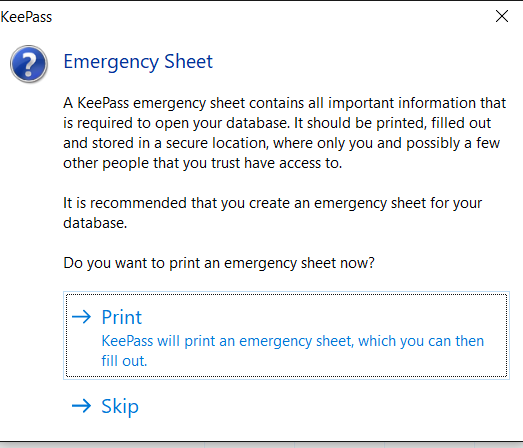Click the arrow icon beside Print
The height and width of the screenshot is (448, 523).
tap(81, 317)
